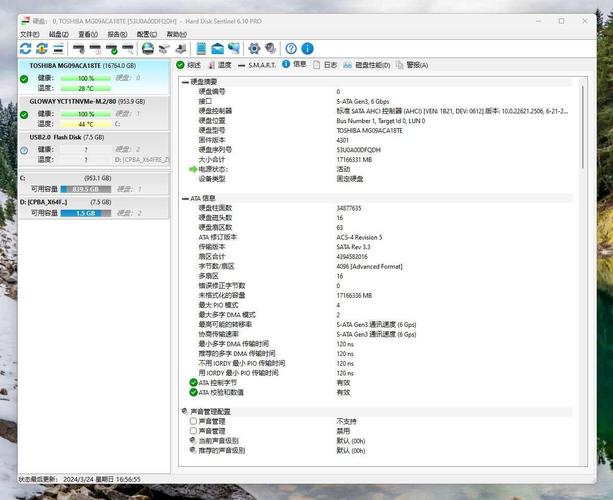The image size is (613, 500).
Task: Open the 帮助 menu
Action: point(177,34)
